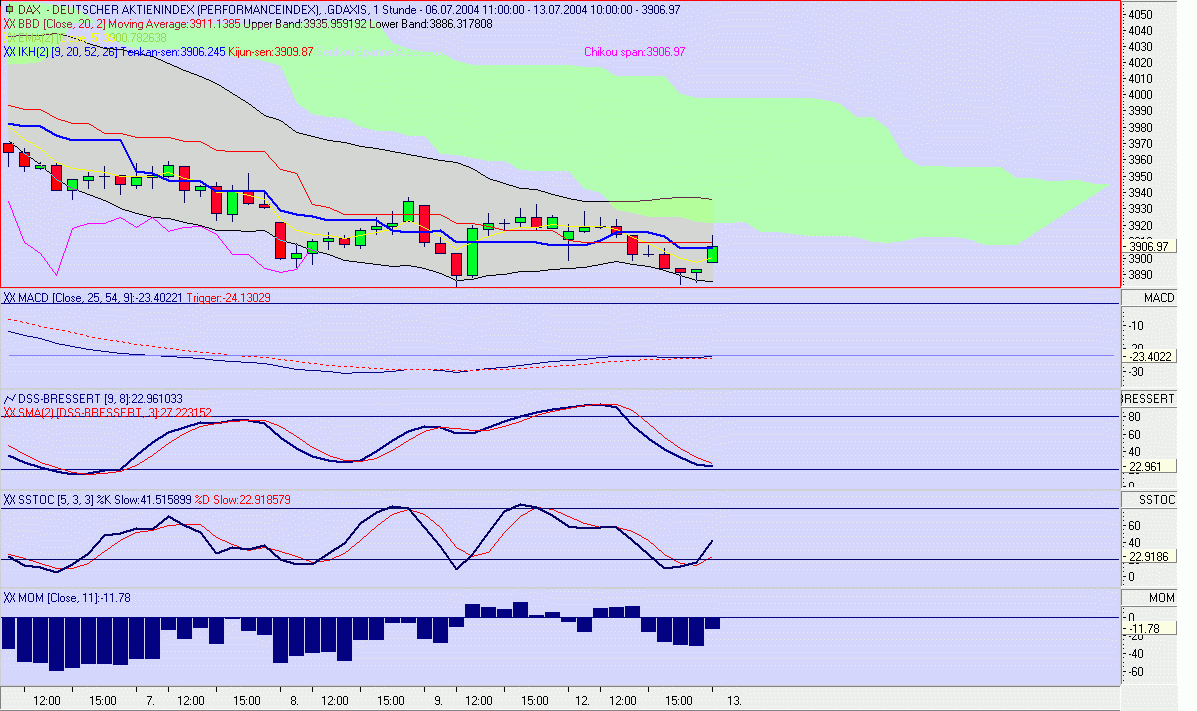1197x711 pixels.
Task: Click the MOM panel axis header
Action: (x=1149, y=598)
